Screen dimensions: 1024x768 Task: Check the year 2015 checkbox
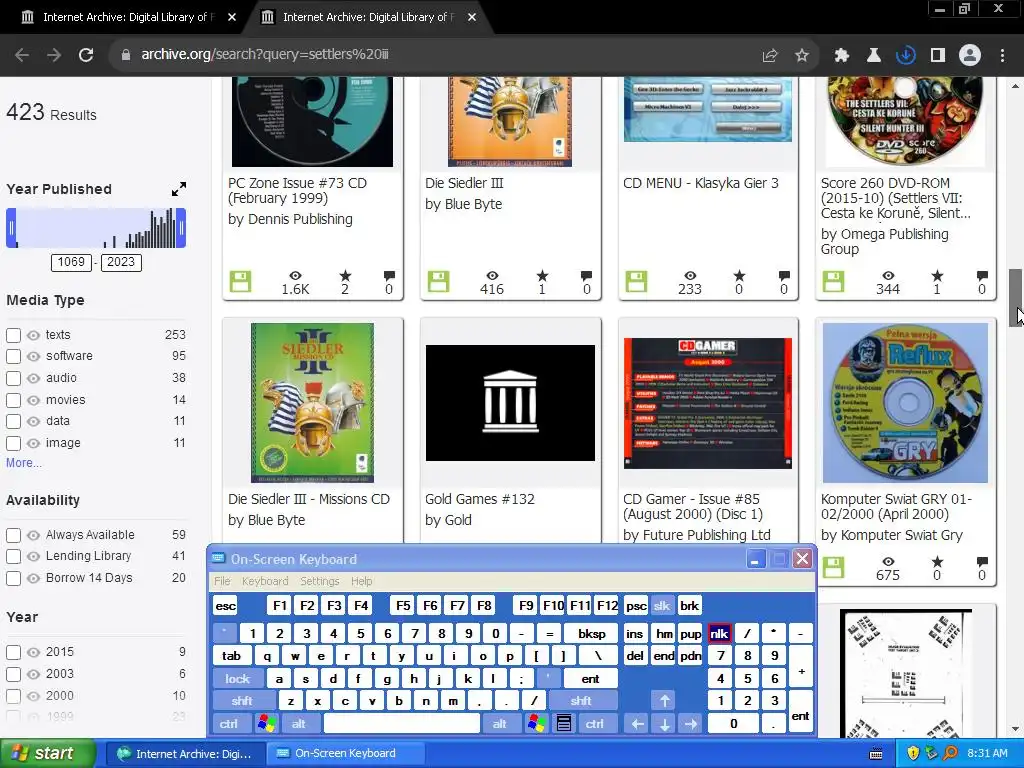(13, 652)
